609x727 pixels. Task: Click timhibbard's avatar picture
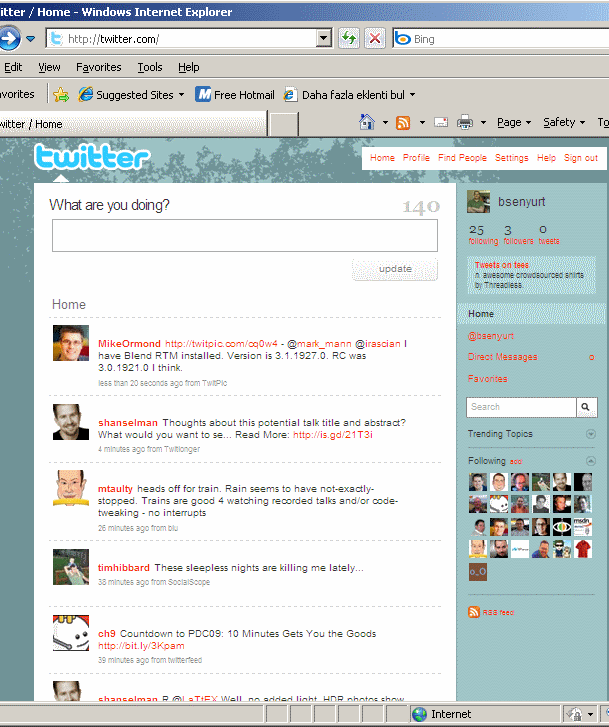tap(71, 567)
